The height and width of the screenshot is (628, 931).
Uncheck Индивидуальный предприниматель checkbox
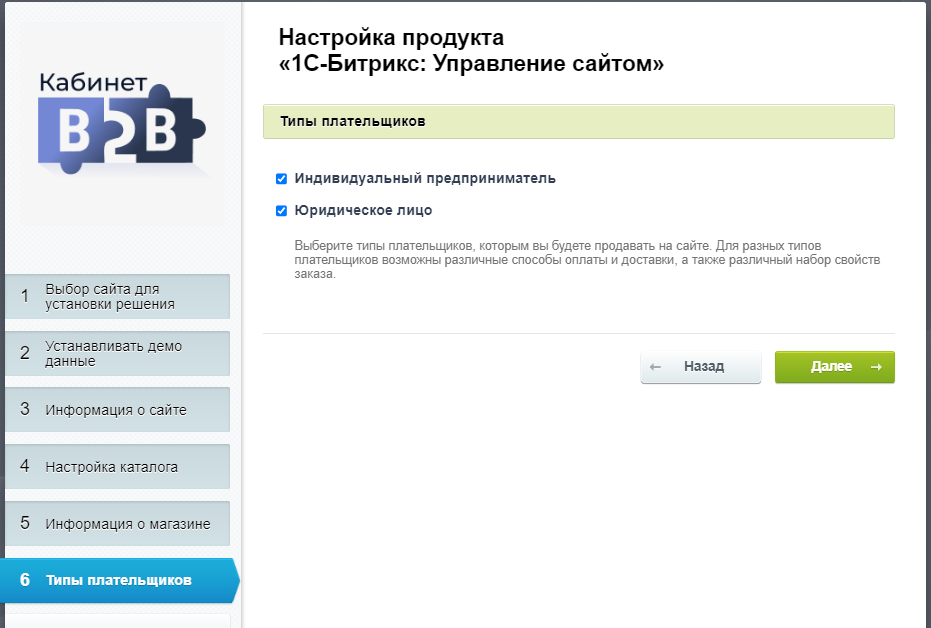[x=281, y=179]
